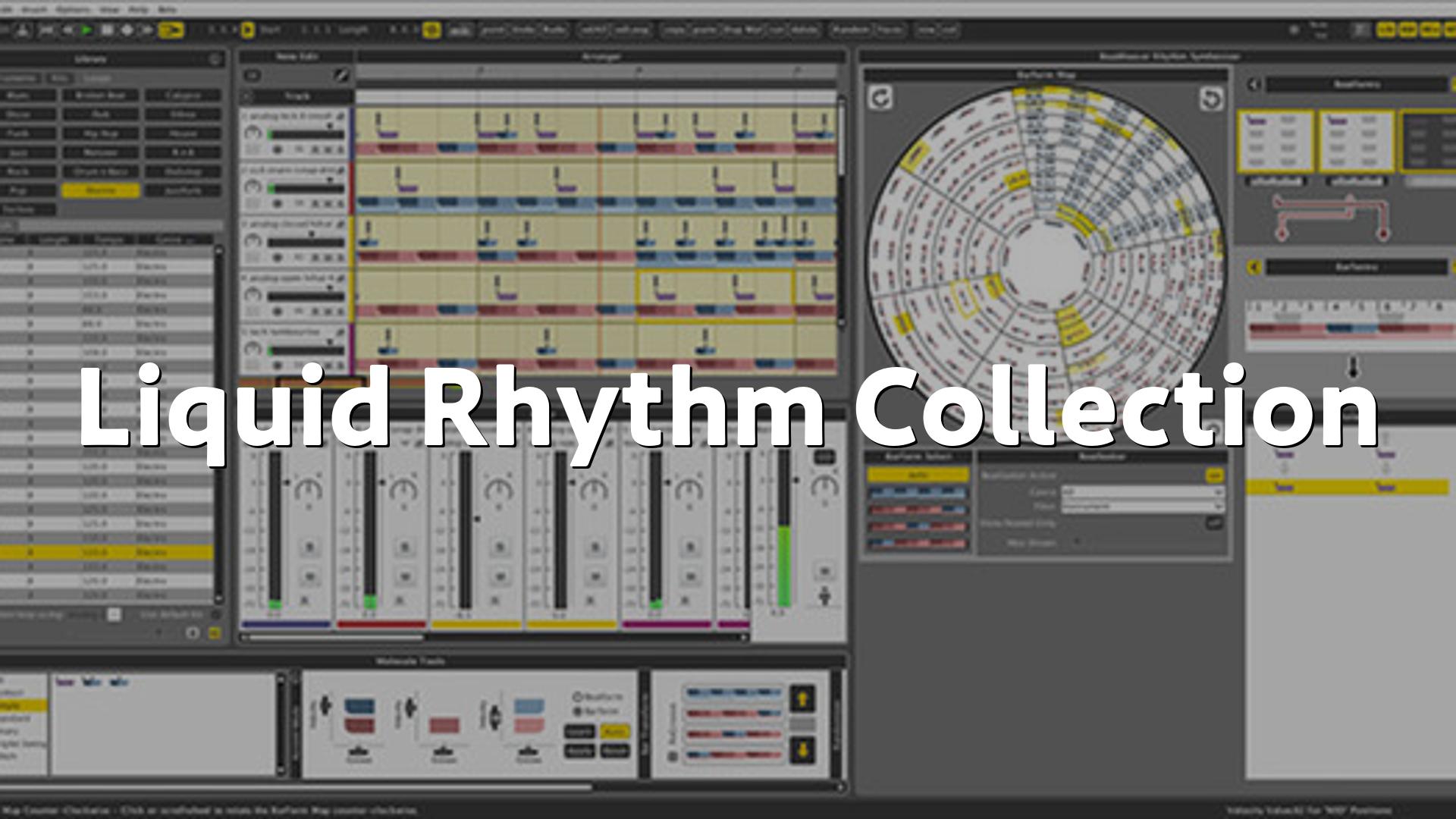Open the second dropdown in BeatSeeker panel
The height and width of the screenshot is (819, 1456).
tap(1142, 506)
